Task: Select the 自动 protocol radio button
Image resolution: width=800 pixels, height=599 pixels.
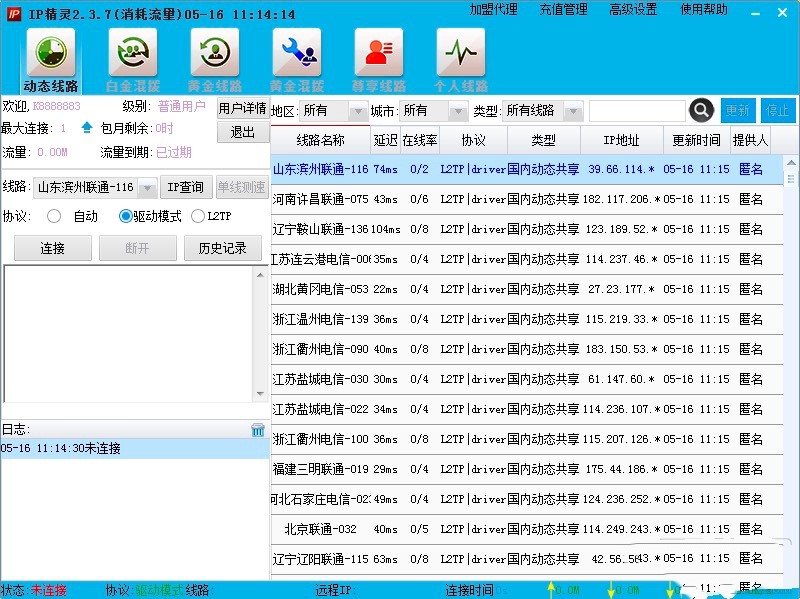Action: (54, 216)
